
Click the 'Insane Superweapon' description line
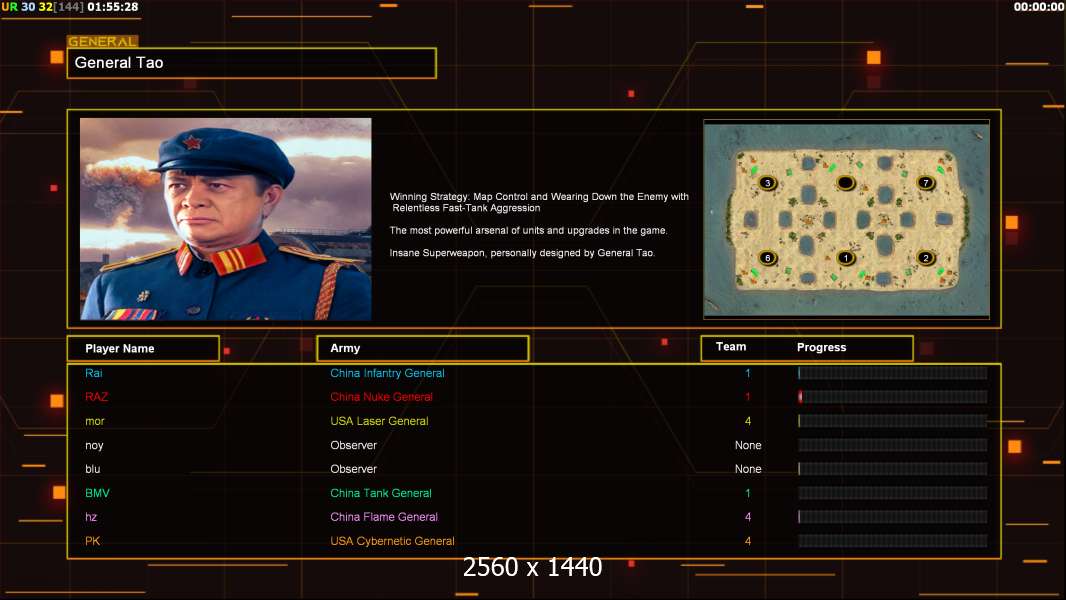point(522,253)
